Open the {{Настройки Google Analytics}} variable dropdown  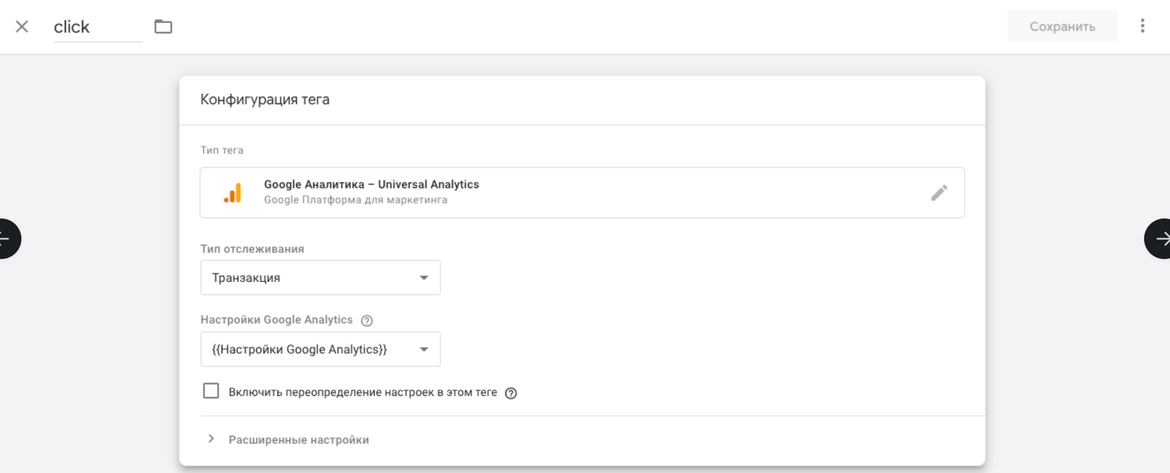pyautogui.click(x=320, y=349)
